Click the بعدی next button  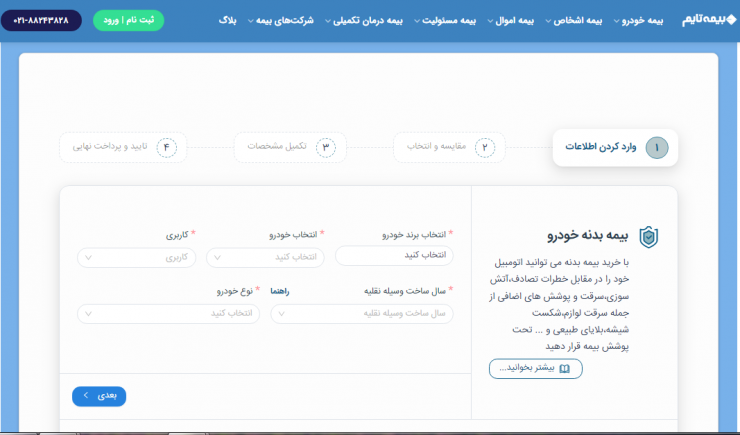[x=99, y=396]
